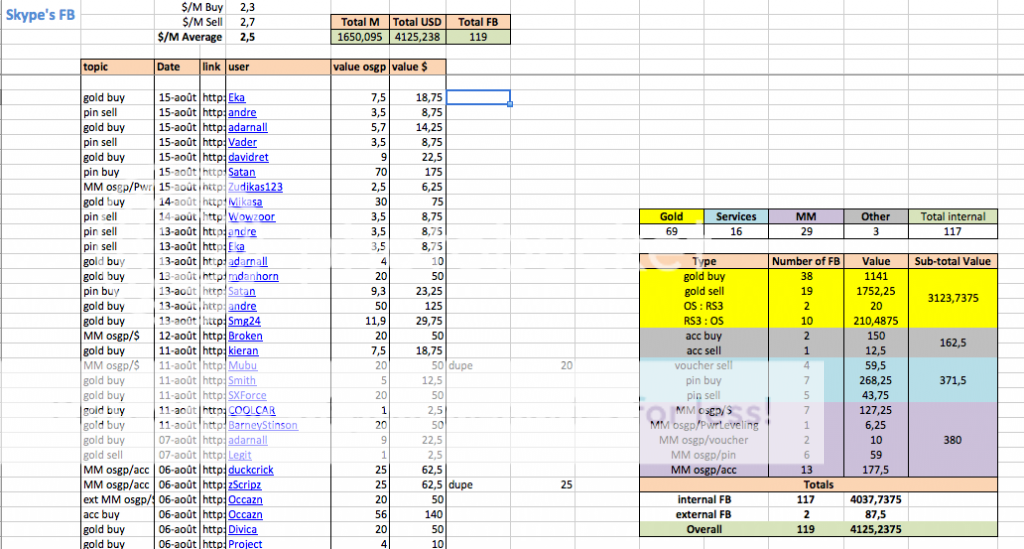The height and width of the screenshot is (549, 1024).
Task: Click the "Total USD" header cell
Action: (x=417, y=22)
